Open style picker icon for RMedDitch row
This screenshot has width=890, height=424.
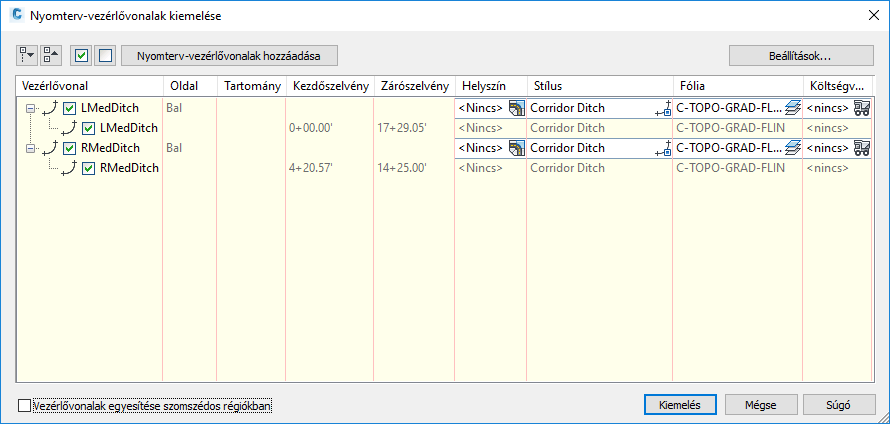pos(663,148)
